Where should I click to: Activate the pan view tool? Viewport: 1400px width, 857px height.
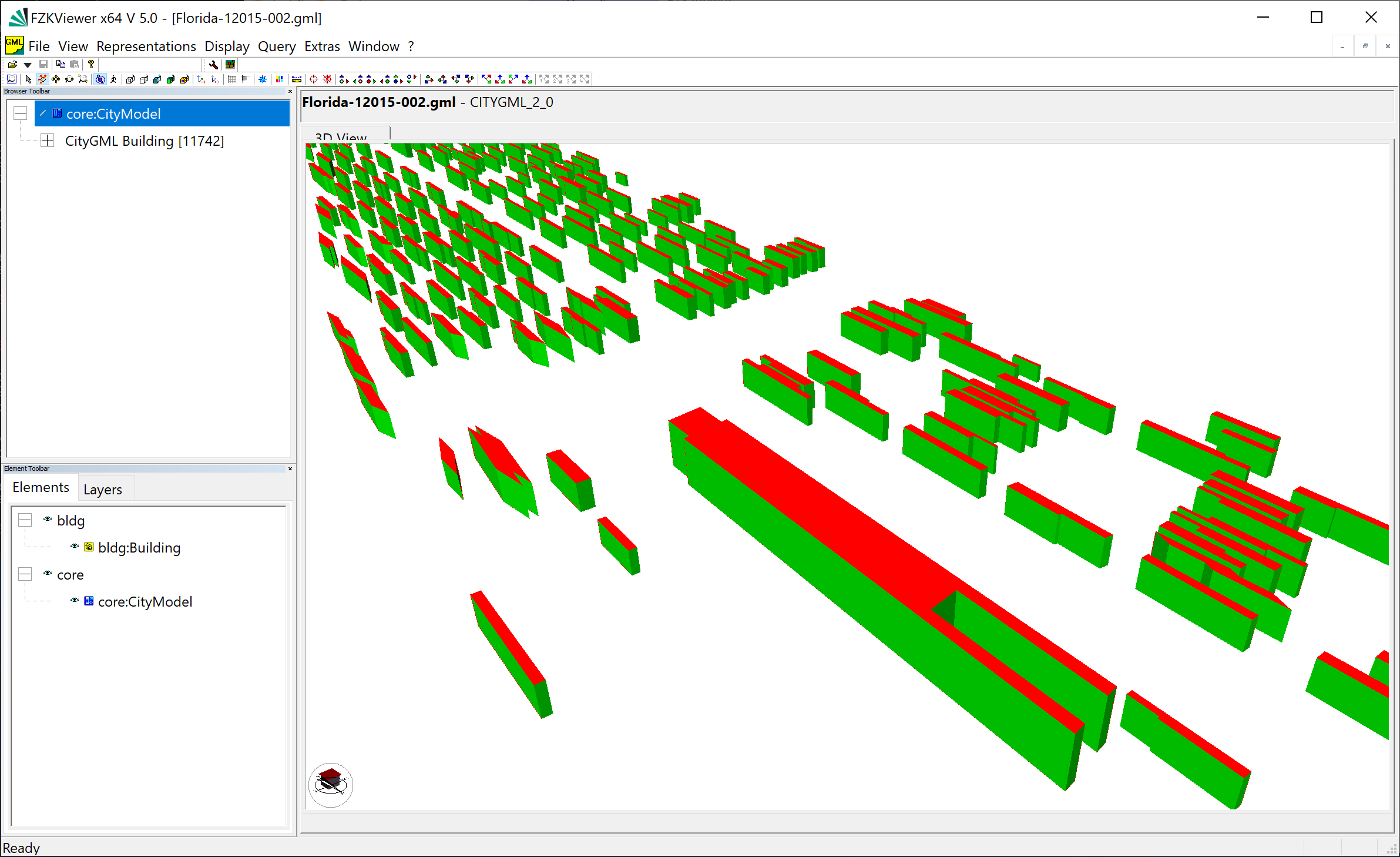[56, 79]
